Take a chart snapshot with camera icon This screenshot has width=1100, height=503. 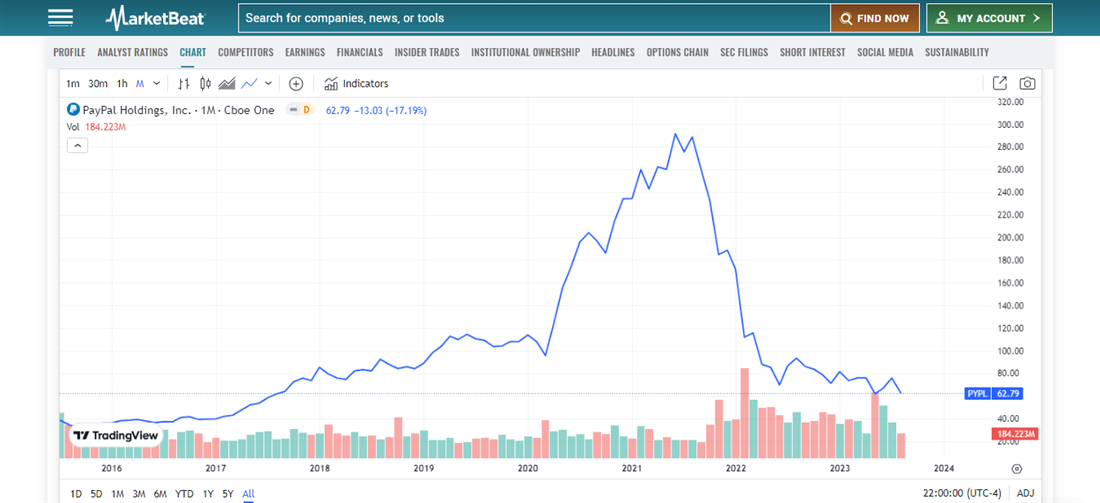pos(1027,84)
